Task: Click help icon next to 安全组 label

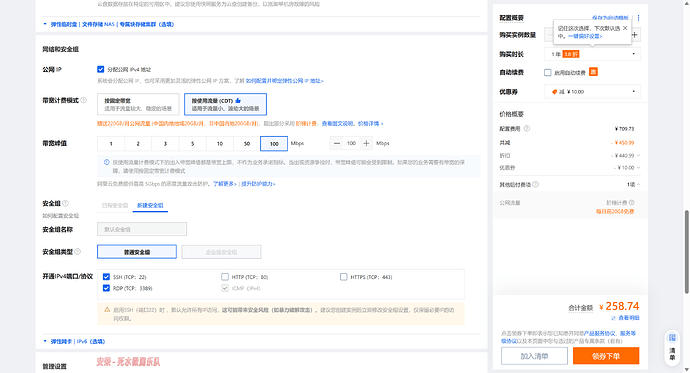Action: [x=66, y=203]
